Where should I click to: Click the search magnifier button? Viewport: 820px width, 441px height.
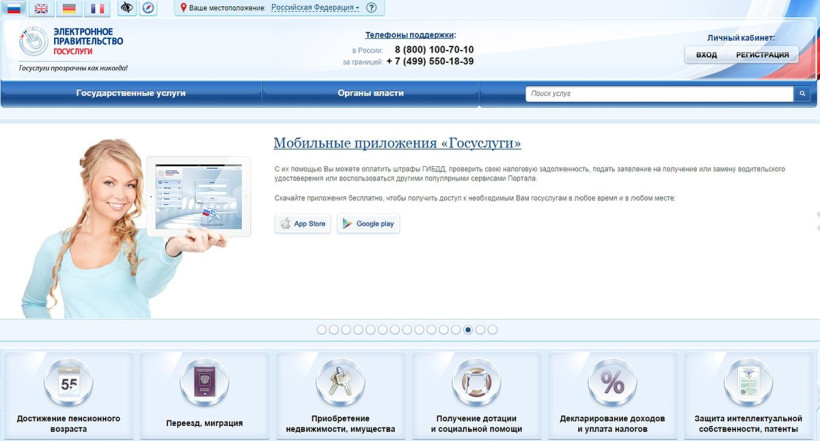802,94
